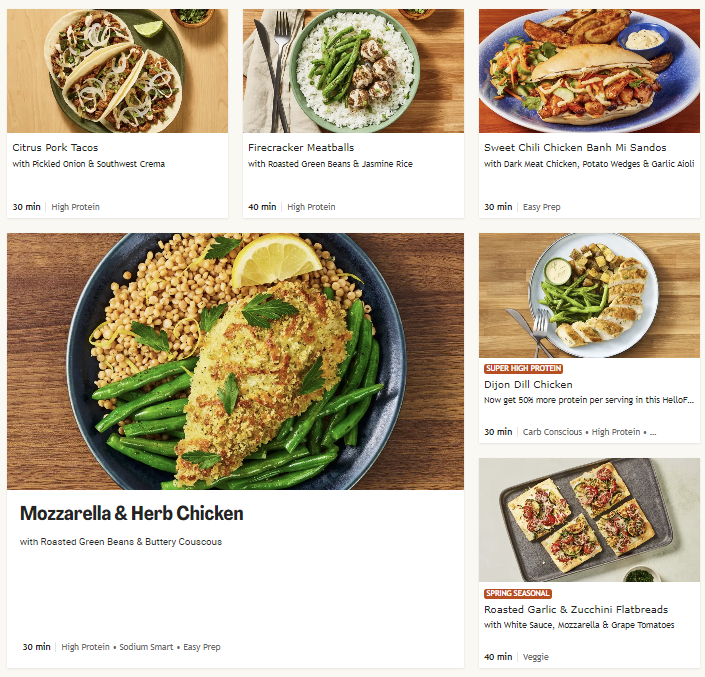The height and width of the screenshot is (677, 705).
Task: View the Sweet Chili Chicken Banh Mi photo
Action: coord(589,70)
